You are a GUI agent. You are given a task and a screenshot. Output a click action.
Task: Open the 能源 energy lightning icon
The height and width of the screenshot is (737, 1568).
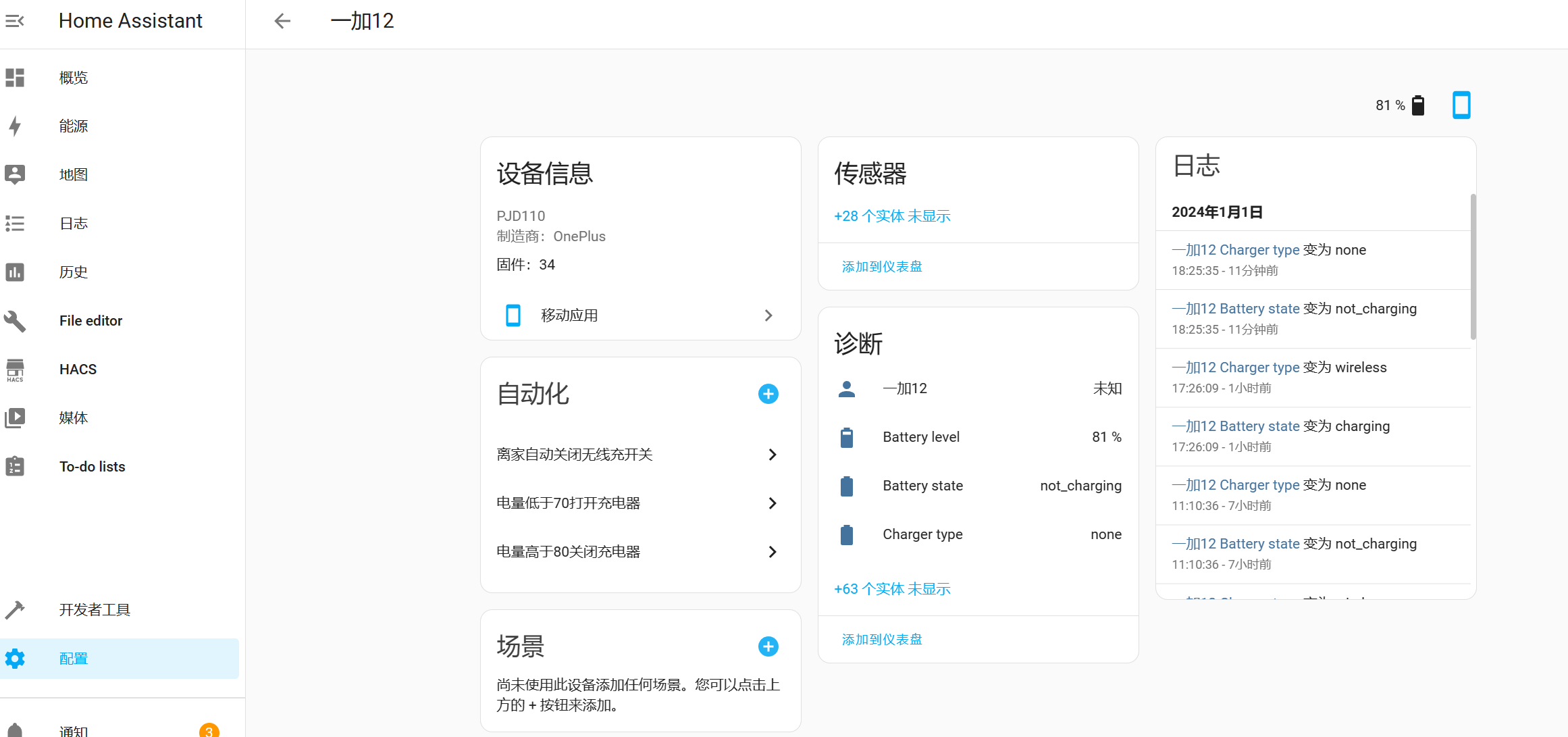15,126
